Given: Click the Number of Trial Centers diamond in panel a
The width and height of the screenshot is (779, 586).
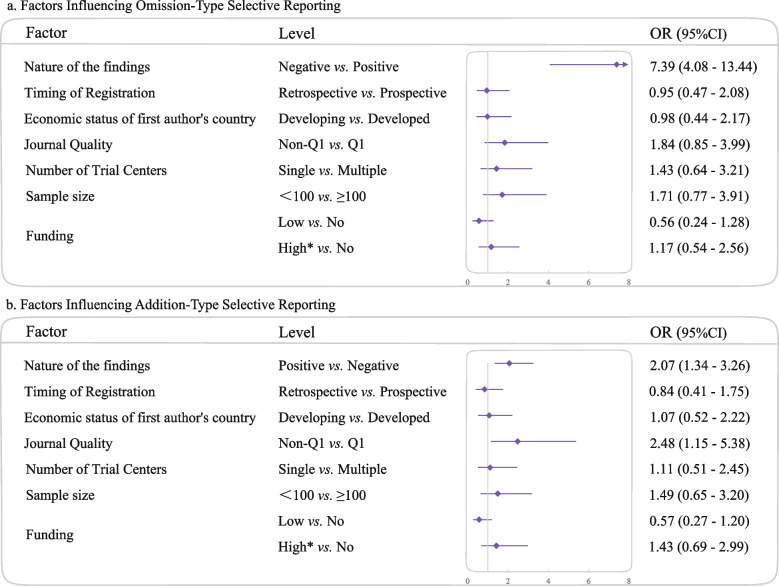Looking at the screenshot, I should pyautogui.click(x=497, y=169).
